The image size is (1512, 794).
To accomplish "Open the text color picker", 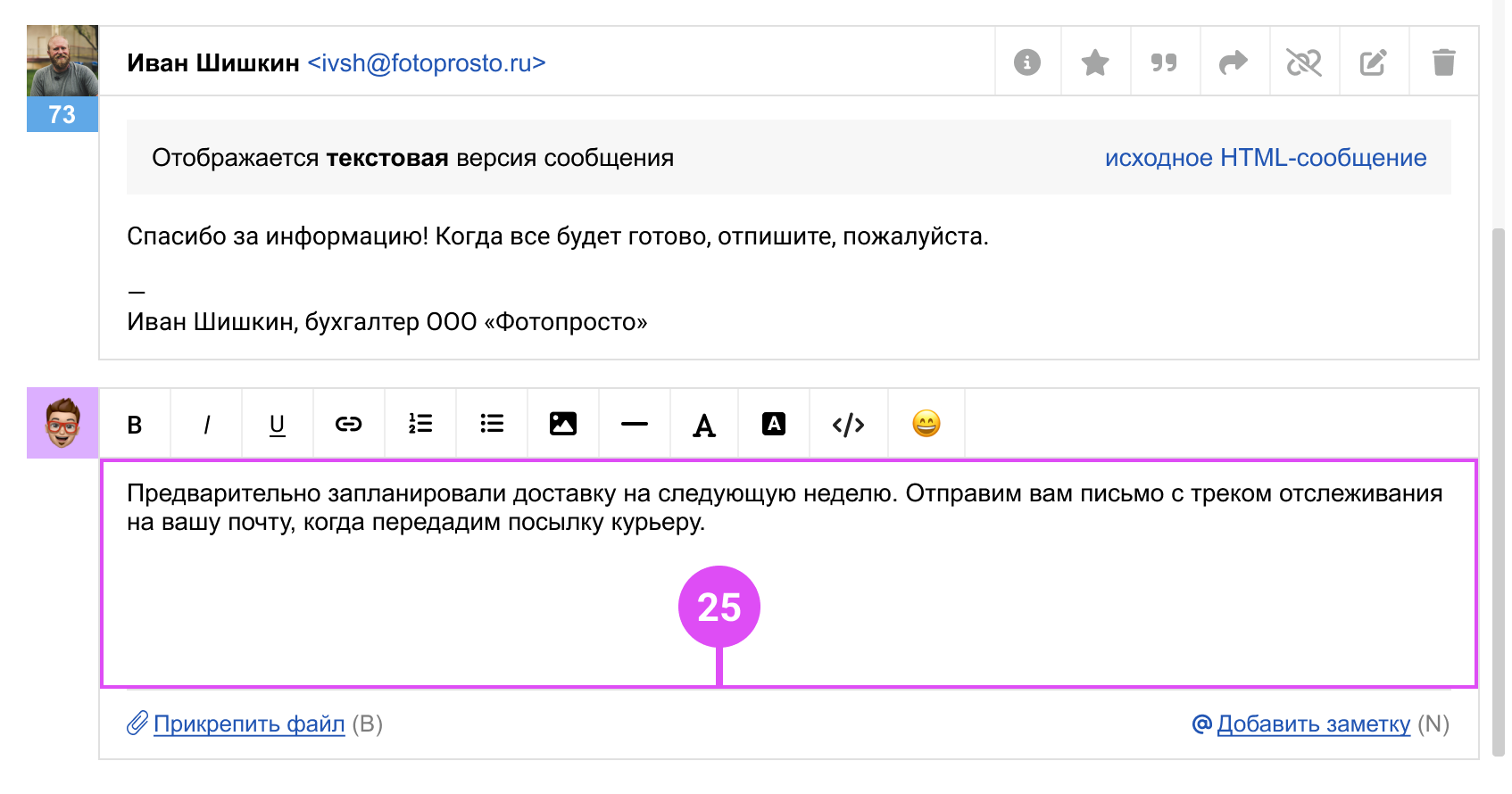I will [704, 425].
